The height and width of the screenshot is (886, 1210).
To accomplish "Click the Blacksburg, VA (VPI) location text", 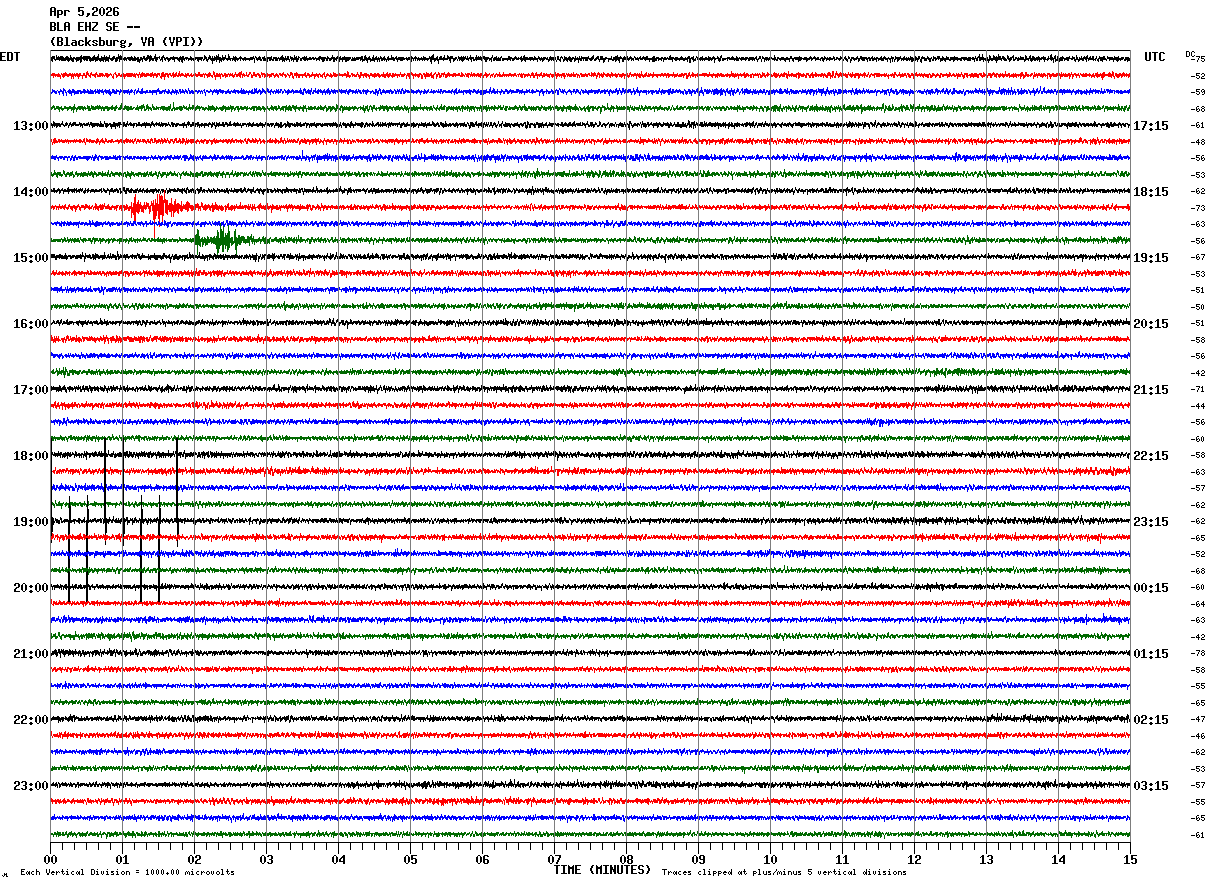I will 127,42.
